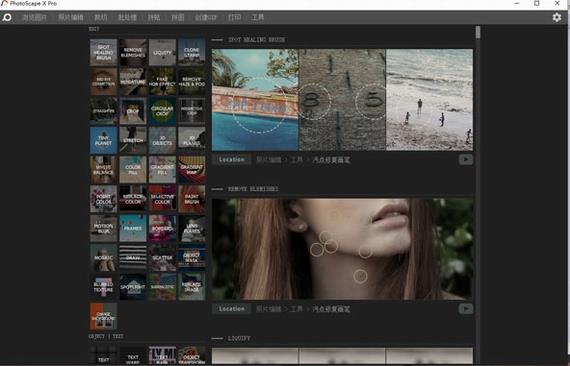Screen dimensions: 570x366
Task: Open the Red Eye Correction tile
Action: (104, 81)
